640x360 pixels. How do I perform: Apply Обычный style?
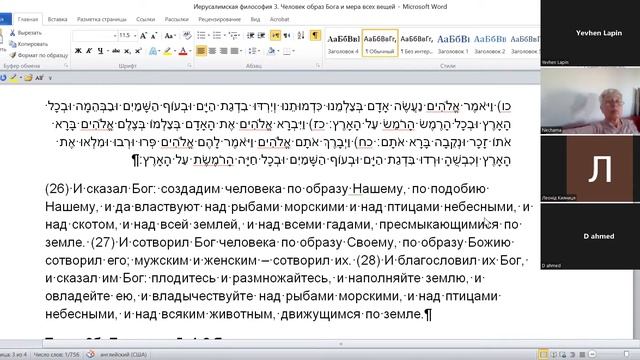point(380,43)
